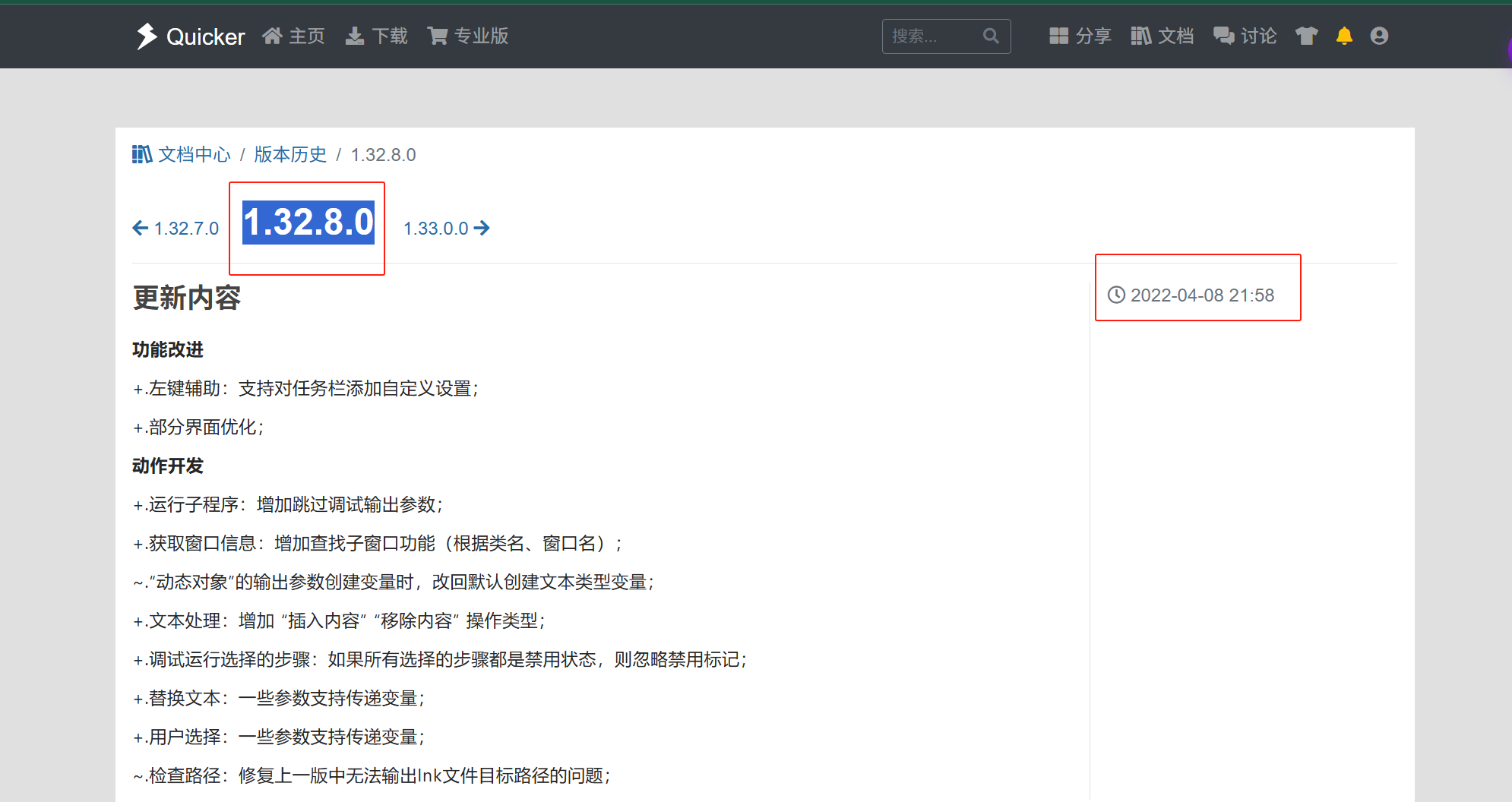Open the 主页 home menu item
Screen dimensions: 1512x802
pyautogui.click(x=293, y=36)
